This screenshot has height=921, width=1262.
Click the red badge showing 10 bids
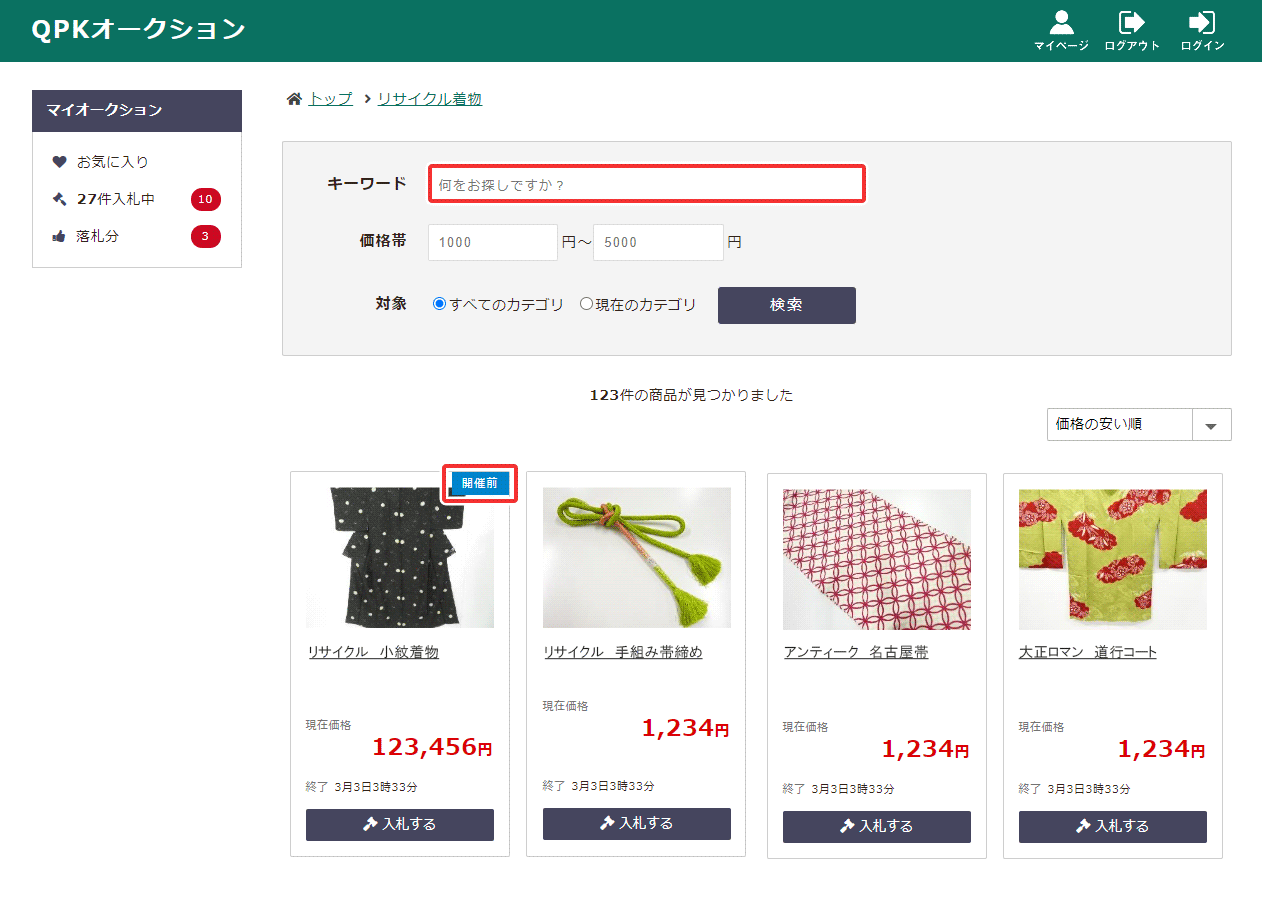click(x=205, y=199)
